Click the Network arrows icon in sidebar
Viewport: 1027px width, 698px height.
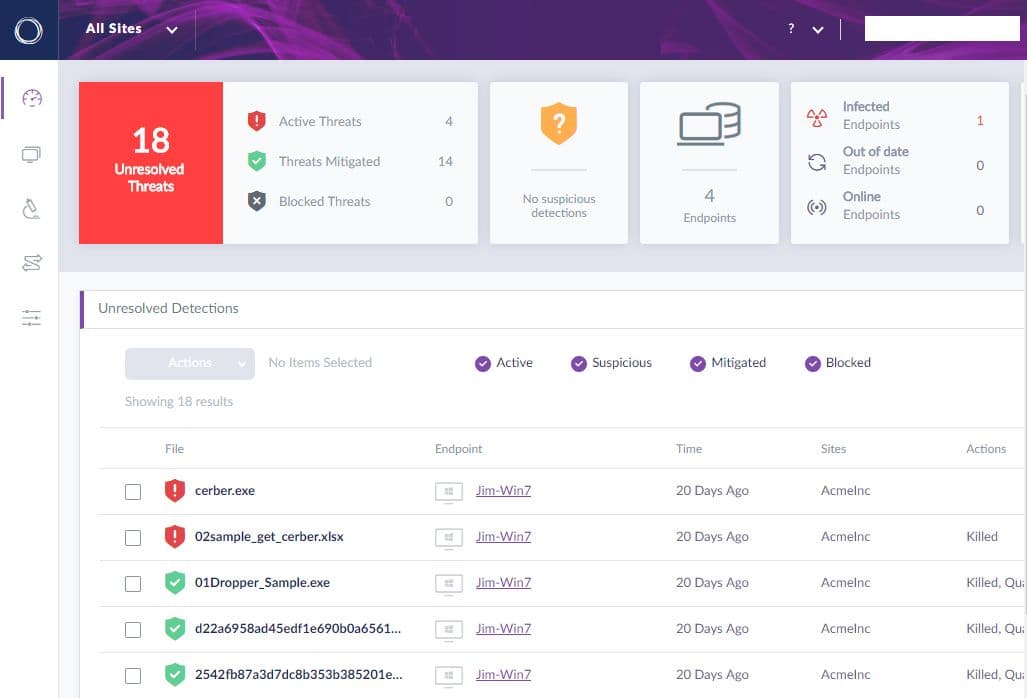(x=31, y=262)
